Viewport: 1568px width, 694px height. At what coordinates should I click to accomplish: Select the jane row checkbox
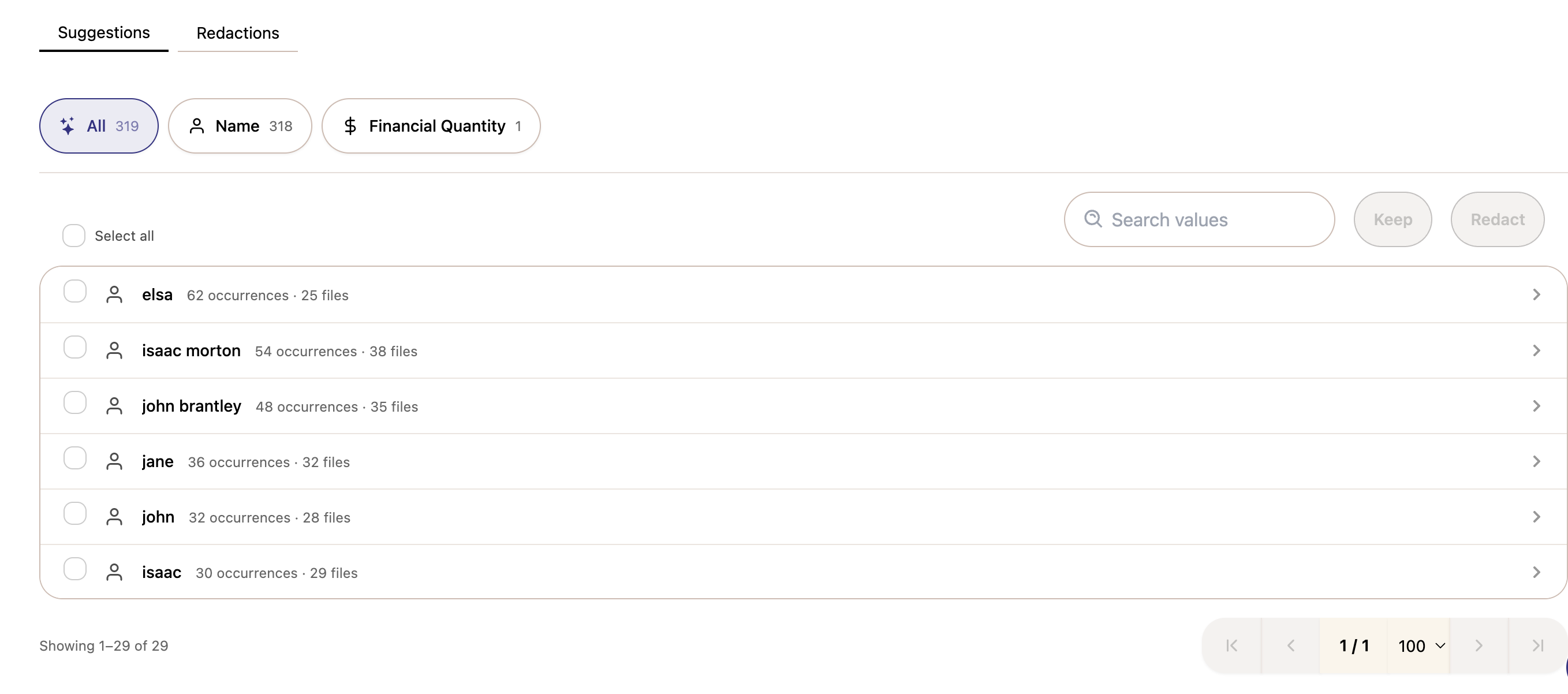click(x=75, y=458)
